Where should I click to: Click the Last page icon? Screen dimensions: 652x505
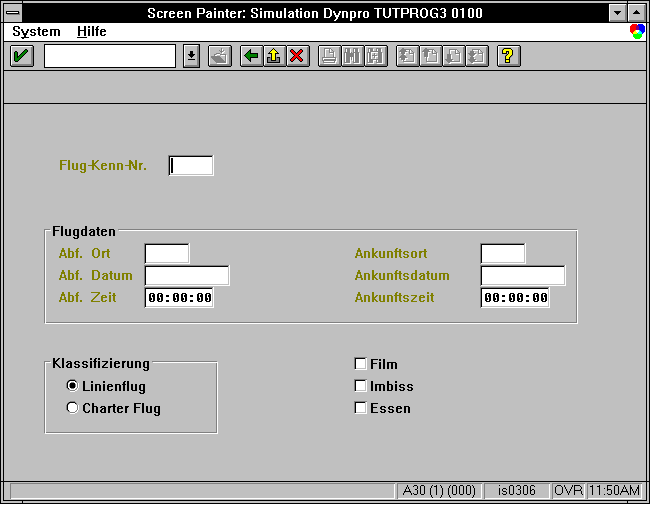click(477, 56)
